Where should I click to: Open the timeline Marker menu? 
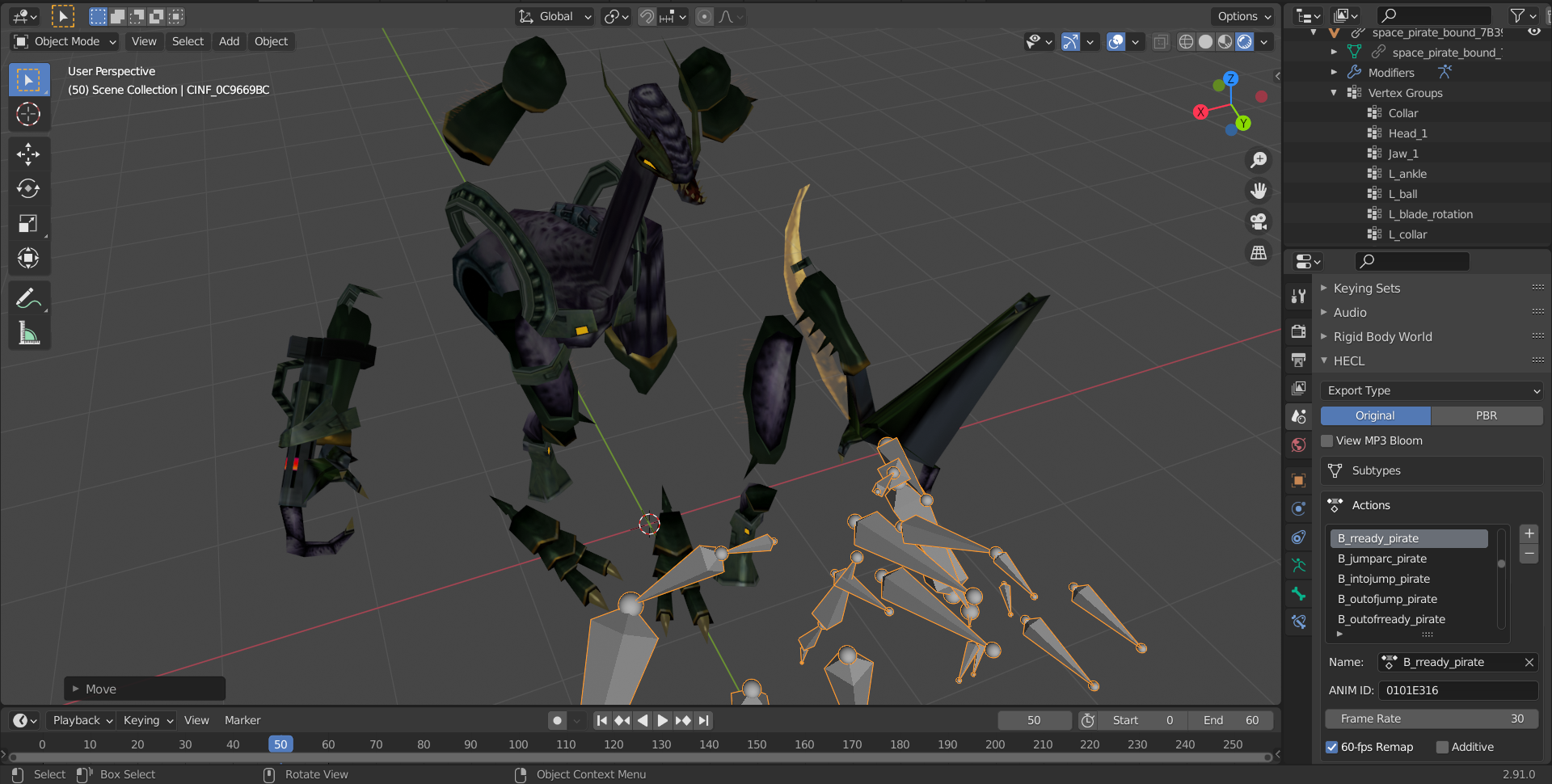pyautogui.click(x=242, y=720)
